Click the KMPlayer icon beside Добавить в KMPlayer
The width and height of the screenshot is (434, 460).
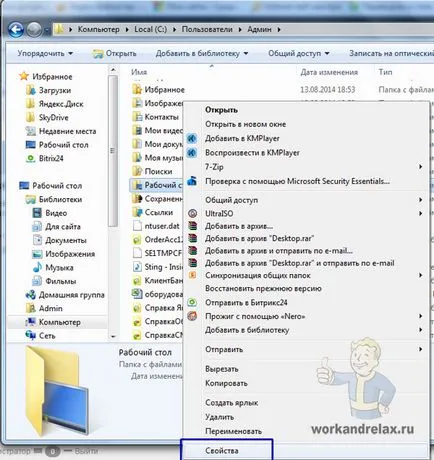tap(192, 138)
